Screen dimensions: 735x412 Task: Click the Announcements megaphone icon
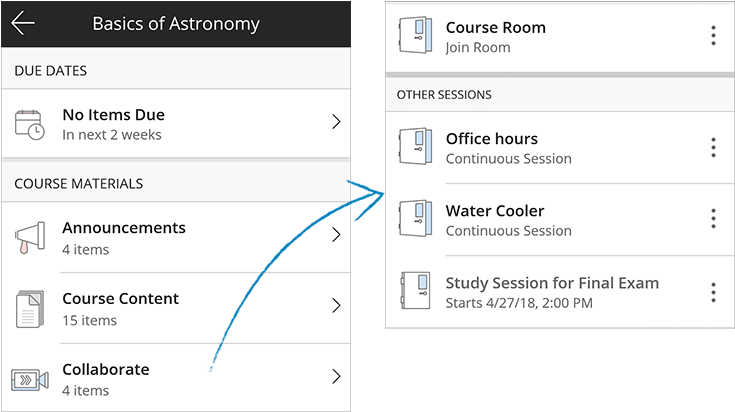point(30,237)
